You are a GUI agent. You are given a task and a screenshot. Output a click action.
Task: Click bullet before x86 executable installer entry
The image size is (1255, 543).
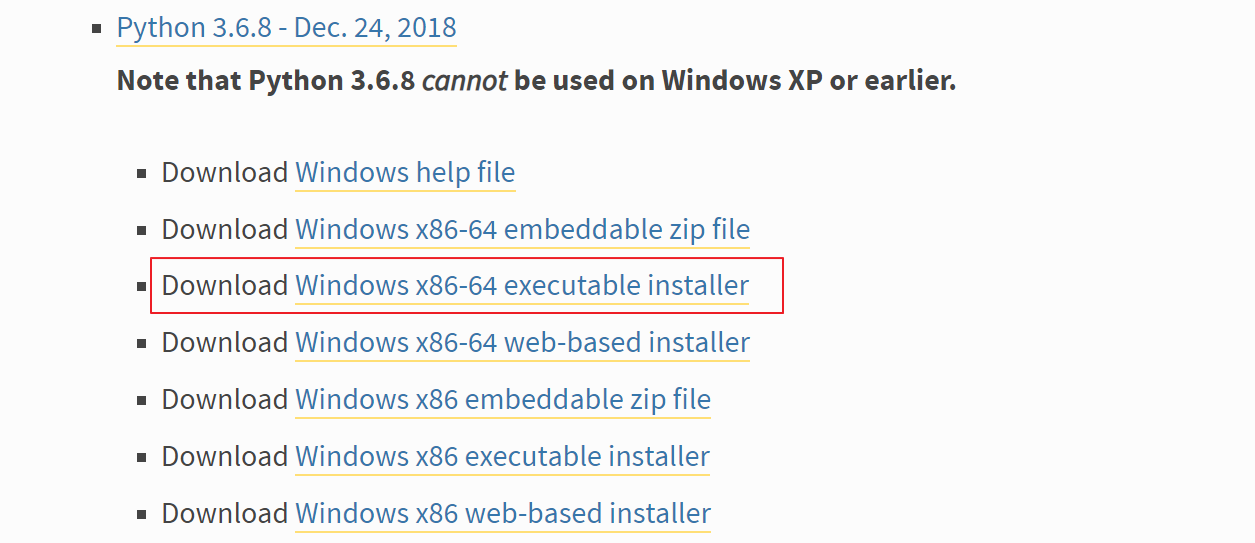pos(142,458)
